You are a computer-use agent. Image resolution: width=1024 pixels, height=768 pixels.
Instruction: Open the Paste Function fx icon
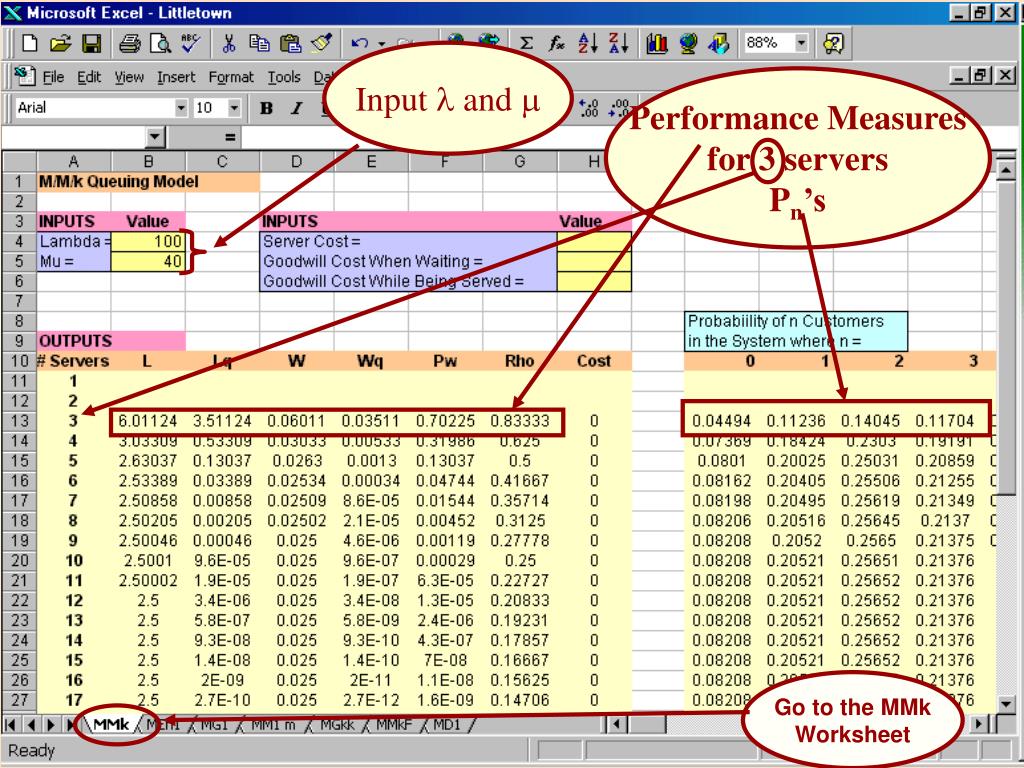556,44
